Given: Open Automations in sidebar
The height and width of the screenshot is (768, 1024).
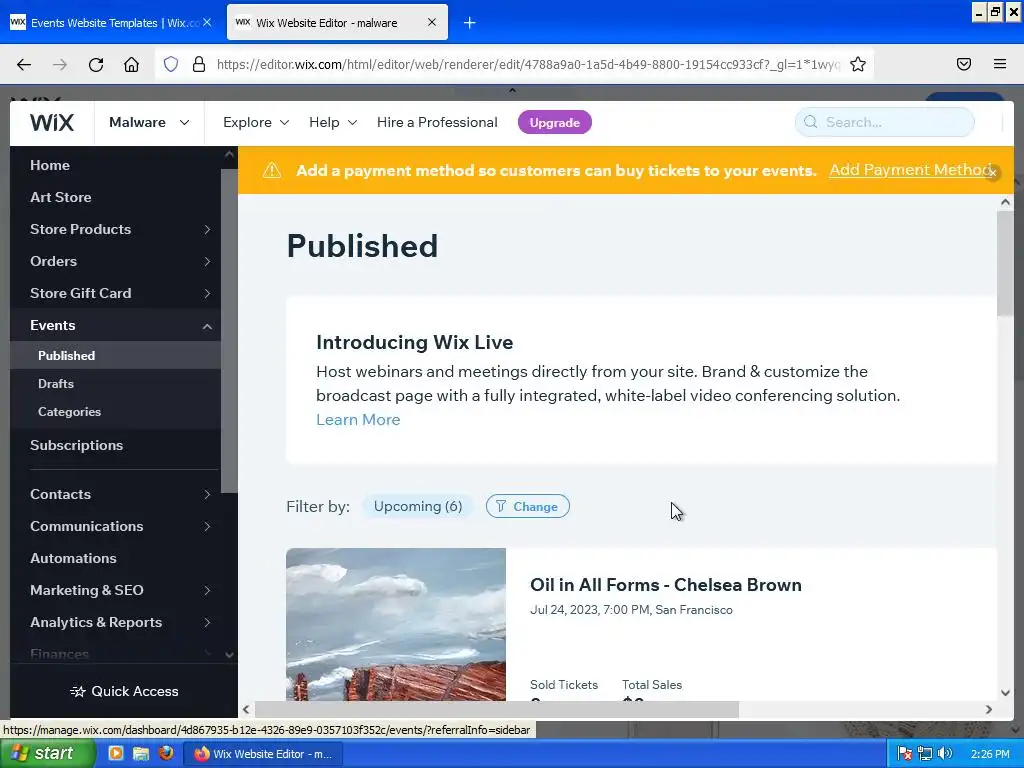Looking at the screenshot, I should click(x=73, y=558).
